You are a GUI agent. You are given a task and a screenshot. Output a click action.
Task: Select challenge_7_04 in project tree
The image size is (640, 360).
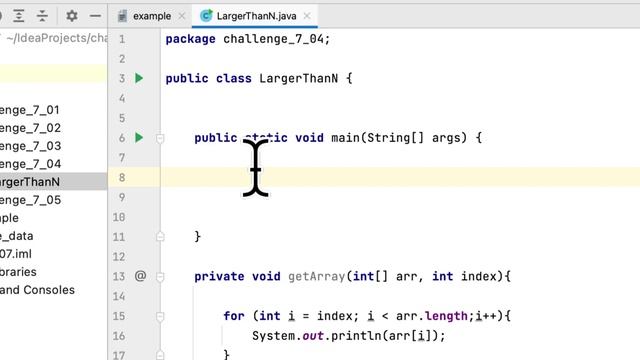[30, 164]
